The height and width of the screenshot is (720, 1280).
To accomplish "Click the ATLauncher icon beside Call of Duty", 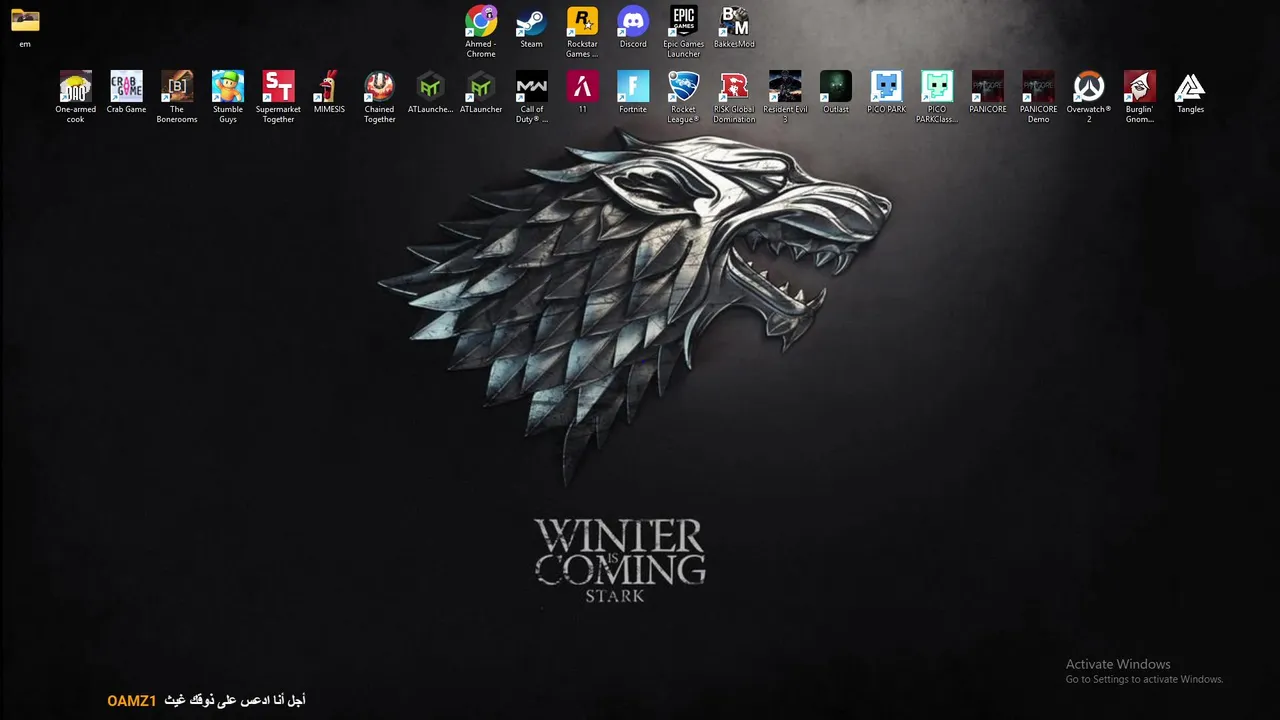I will (x=481, y=86).
